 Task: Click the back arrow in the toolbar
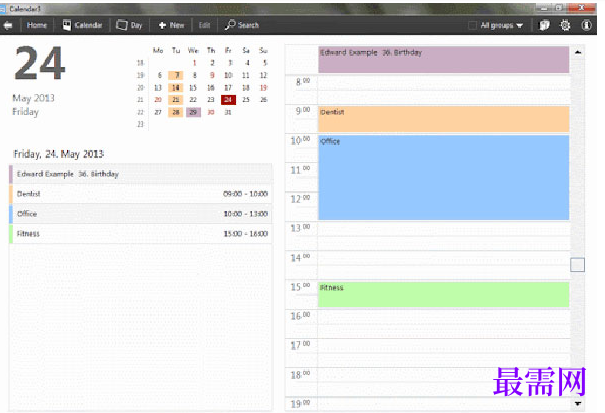9,25
